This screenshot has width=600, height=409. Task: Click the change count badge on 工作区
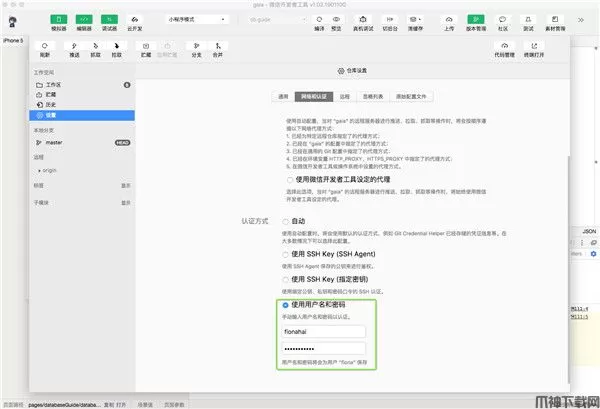(x=127, y=85)
